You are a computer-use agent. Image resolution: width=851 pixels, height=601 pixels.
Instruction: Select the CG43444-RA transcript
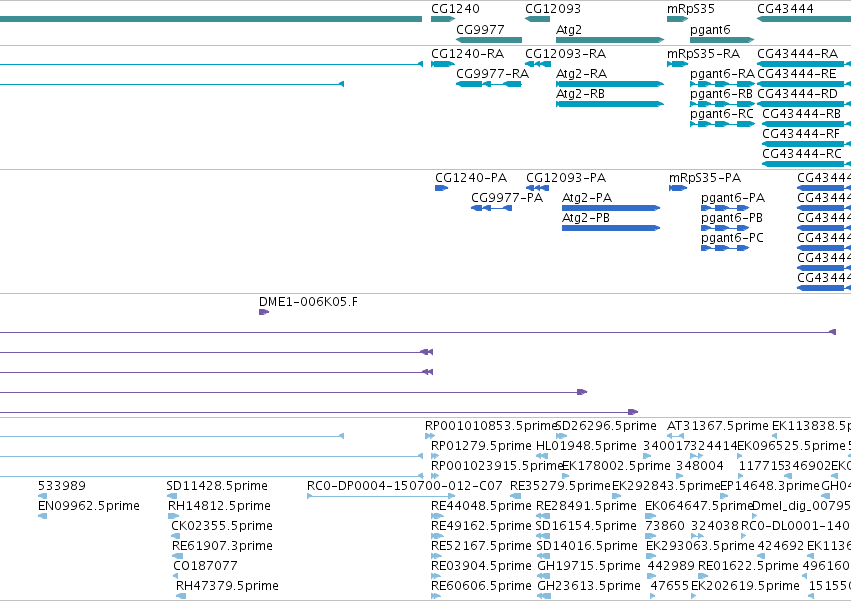pos(804,64)
